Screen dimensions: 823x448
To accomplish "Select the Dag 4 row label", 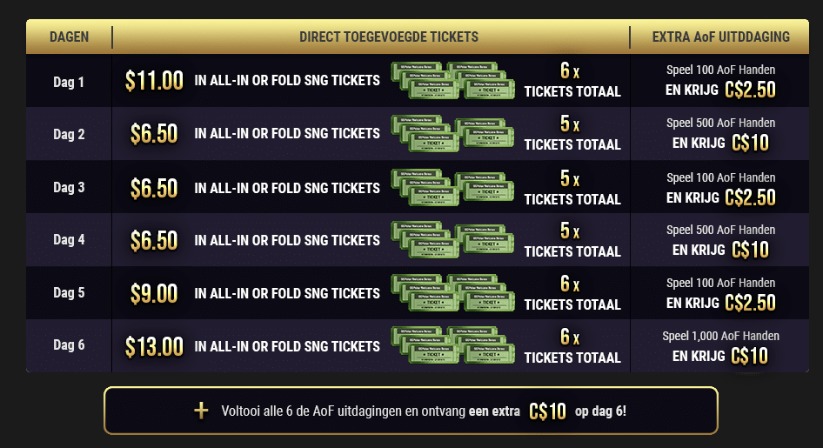I will click(69, 240).
